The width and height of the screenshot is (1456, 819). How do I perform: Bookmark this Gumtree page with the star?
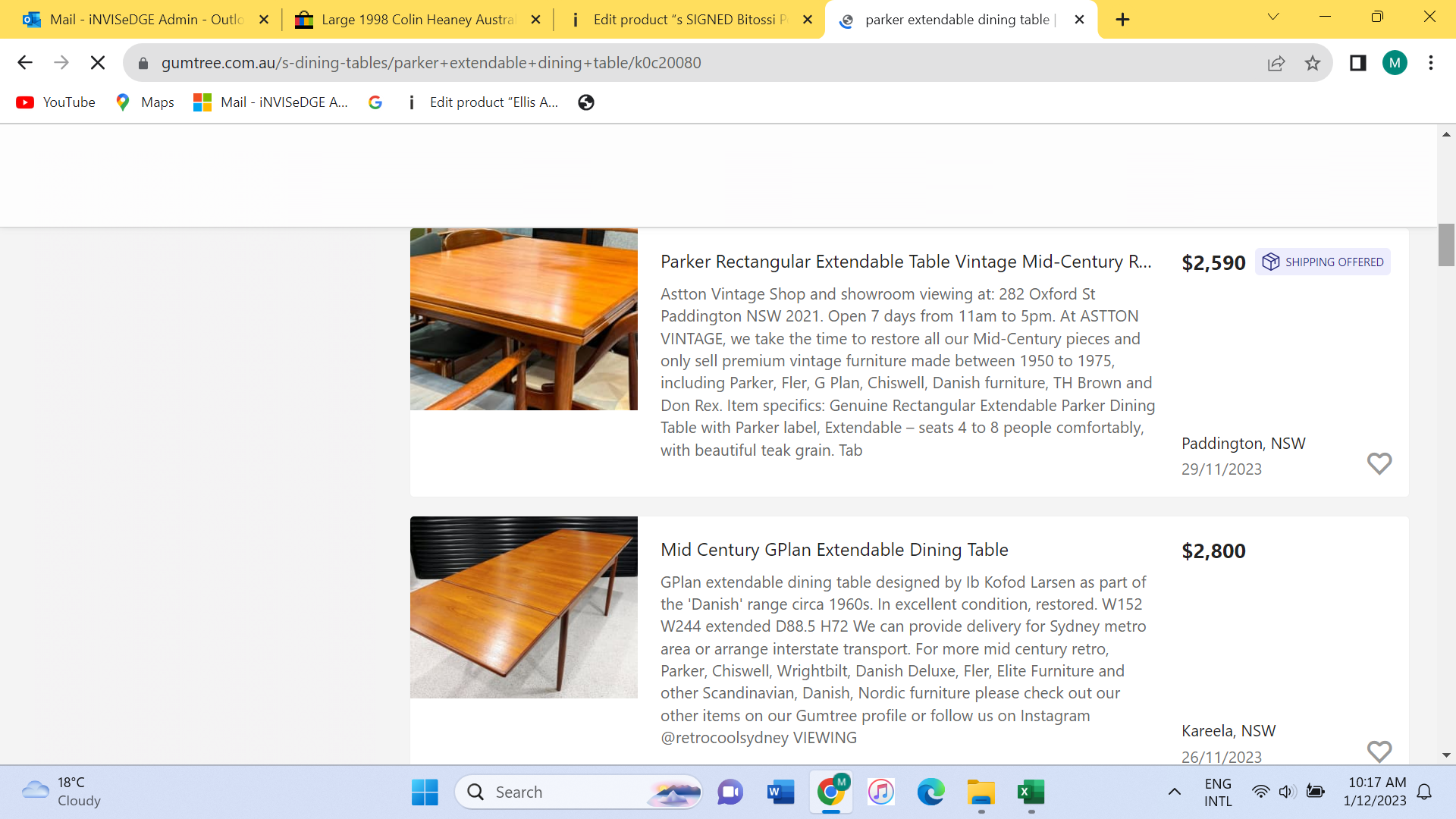(x=1313, y=63)
